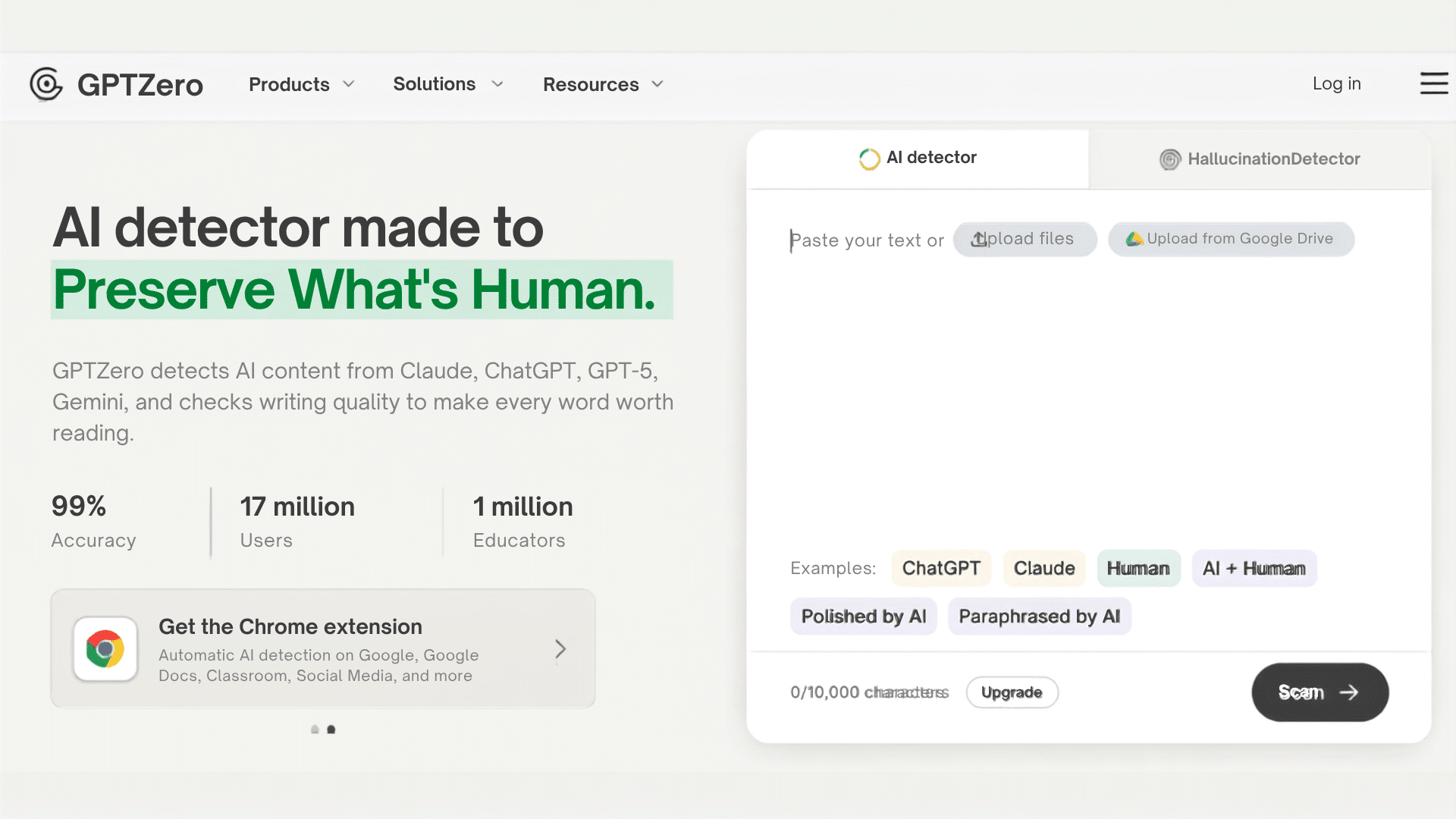Load the AI + Human example

click(1254, 568)
